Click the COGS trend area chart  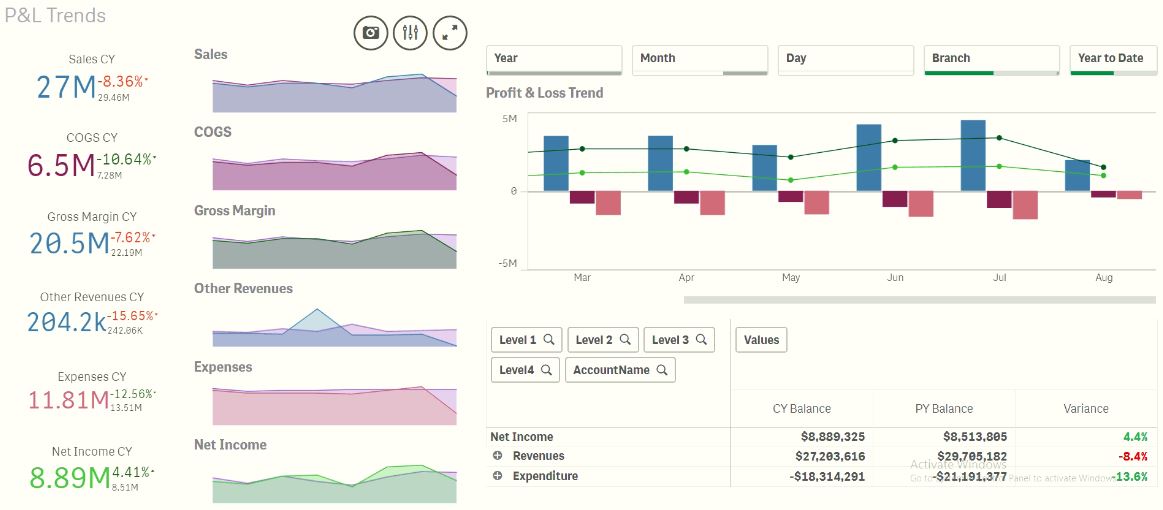click(335, 171)
